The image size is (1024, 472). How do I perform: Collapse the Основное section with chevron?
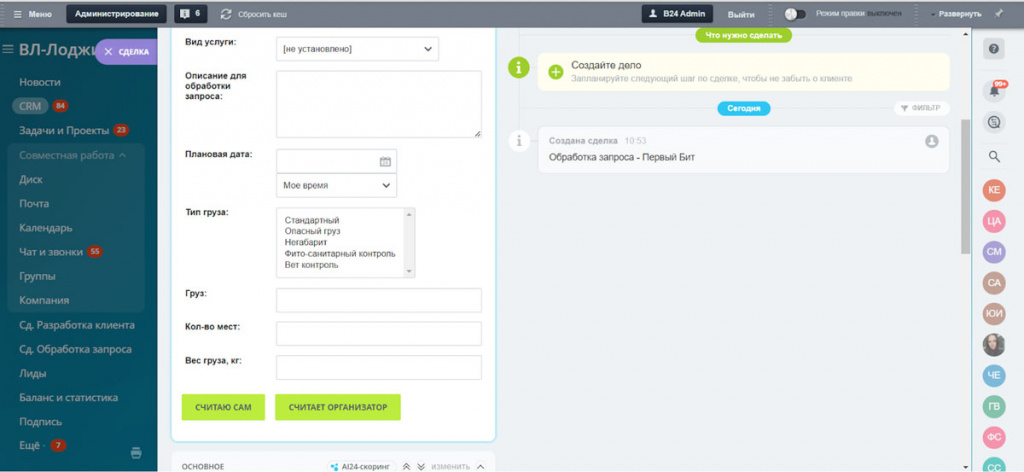[x=480, y=466]
